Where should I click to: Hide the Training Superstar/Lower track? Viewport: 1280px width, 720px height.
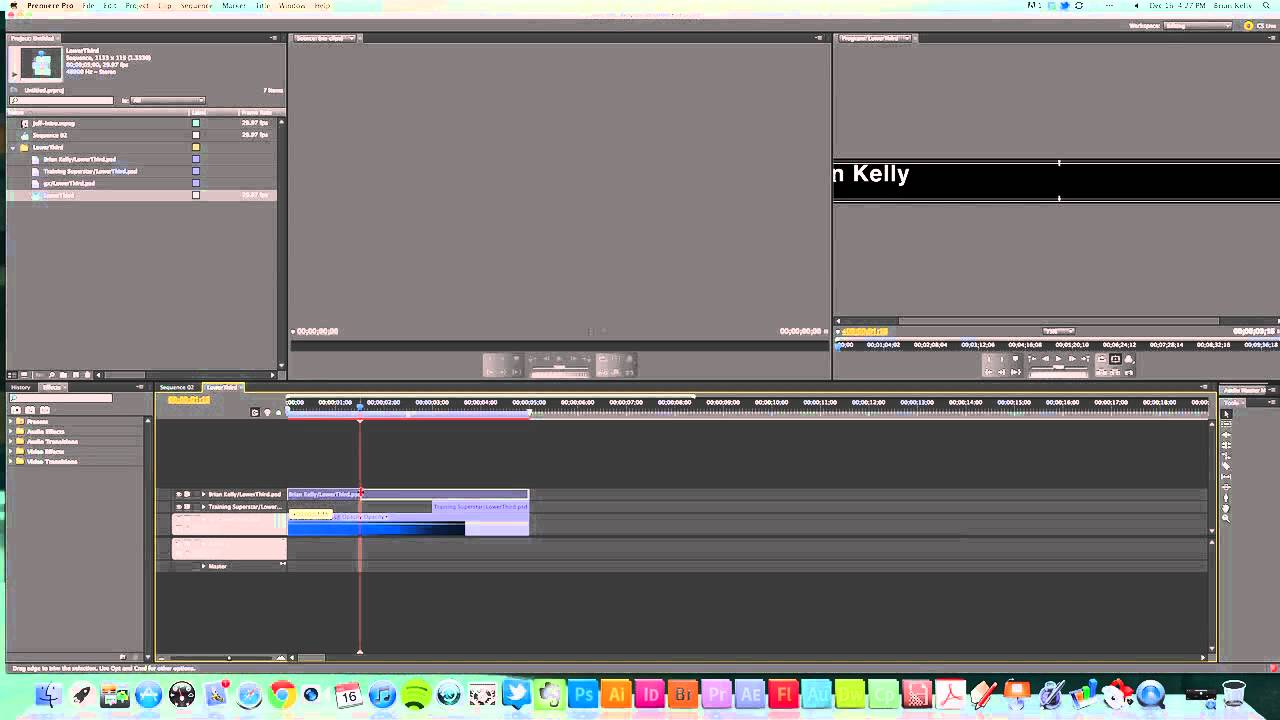click(x=179, y=507)
